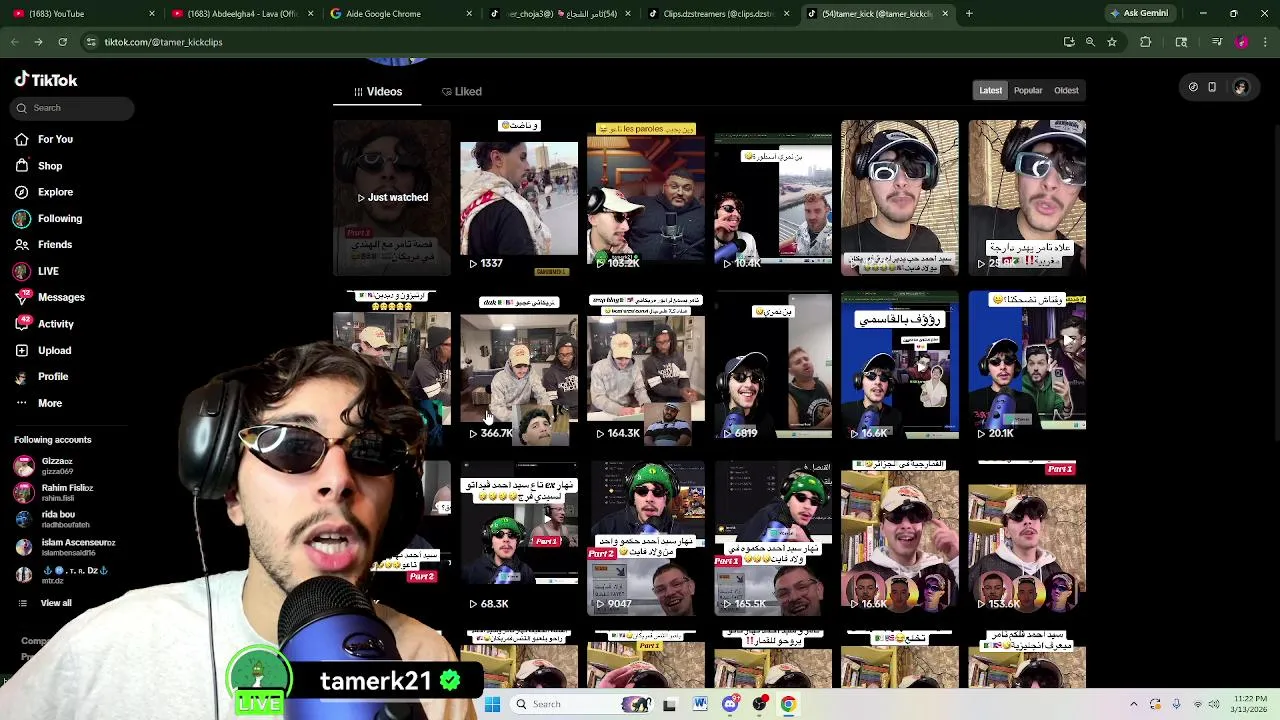Close the Aide Google Chrome tab

point(469,14)
